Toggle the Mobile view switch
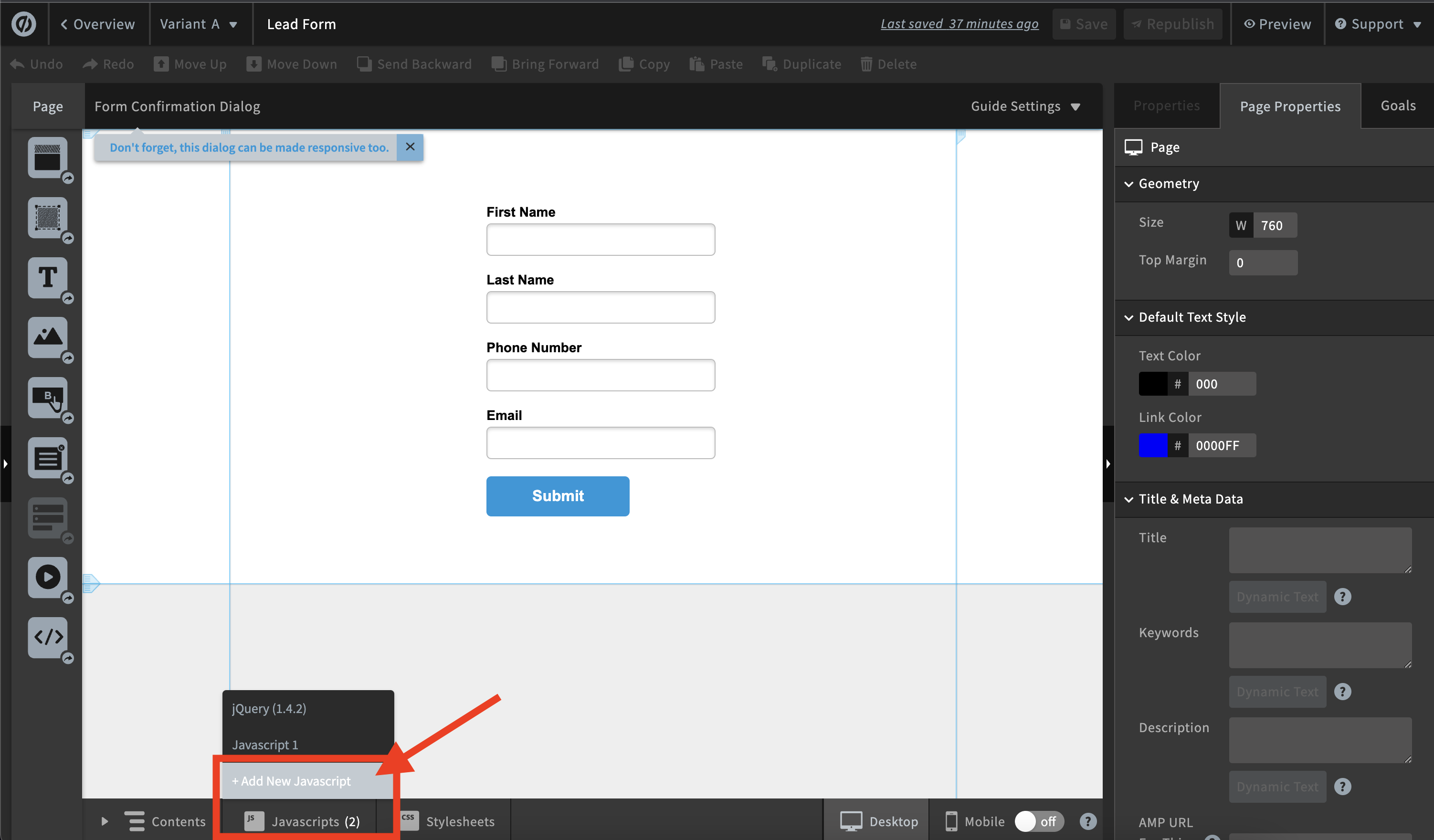The height and width of the screenshot is (840, 1434). 1039,821
